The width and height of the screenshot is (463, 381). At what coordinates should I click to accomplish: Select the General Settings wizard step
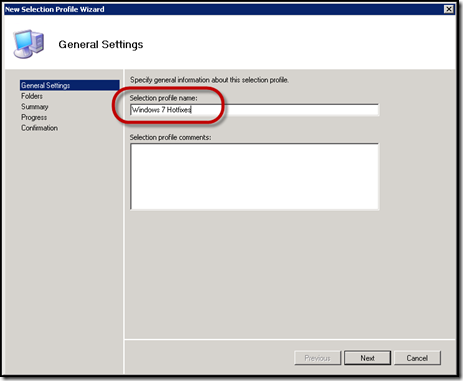pos(69,85)
